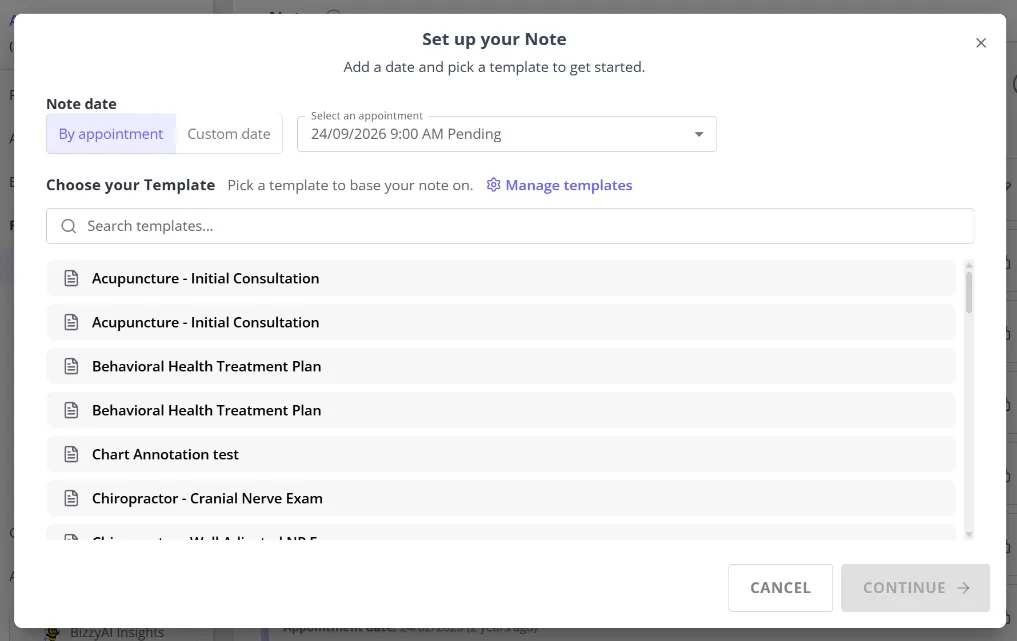Pick the second Behavioral Health Treatment Plan template
Screen dimensions: 1017x641
[x=501, y=411]
